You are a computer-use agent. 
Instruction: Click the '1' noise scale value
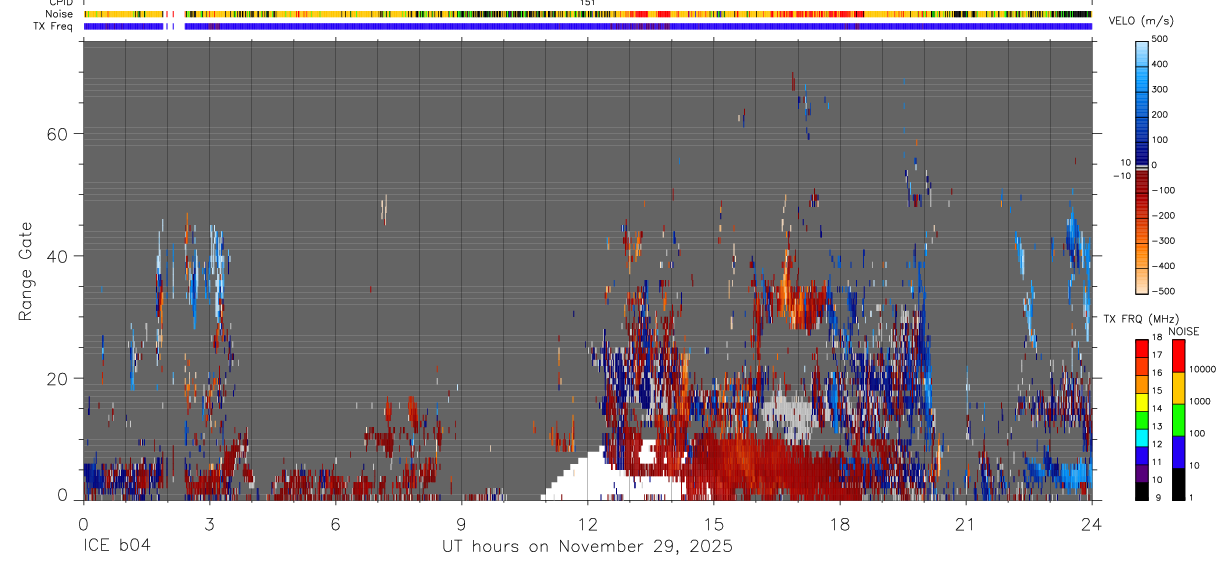click(1191, 497)
